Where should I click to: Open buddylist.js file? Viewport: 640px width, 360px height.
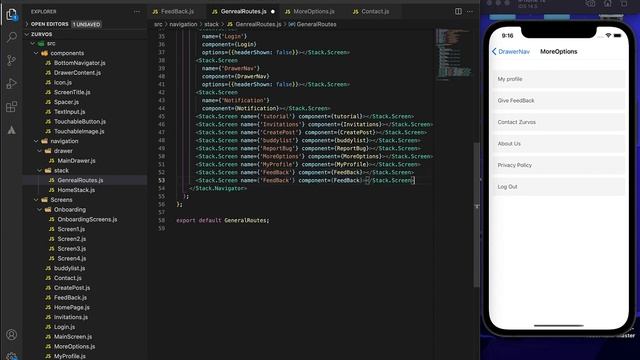coord(69,268)
